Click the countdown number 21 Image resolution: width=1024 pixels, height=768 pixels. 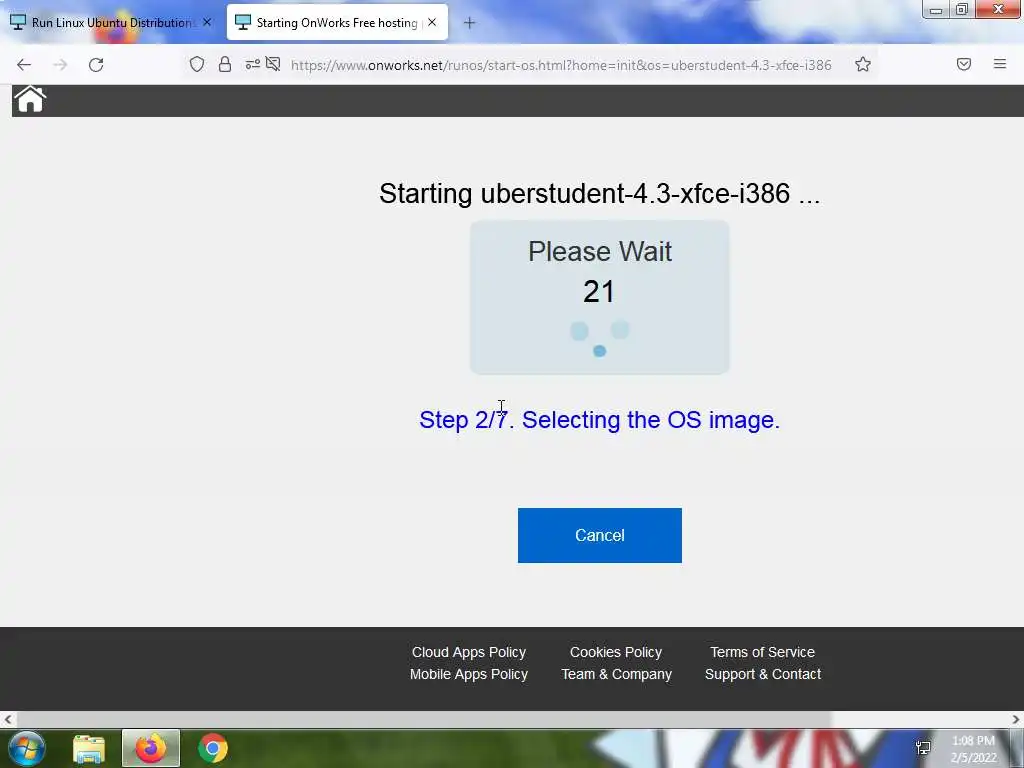(x=599, y=291)
